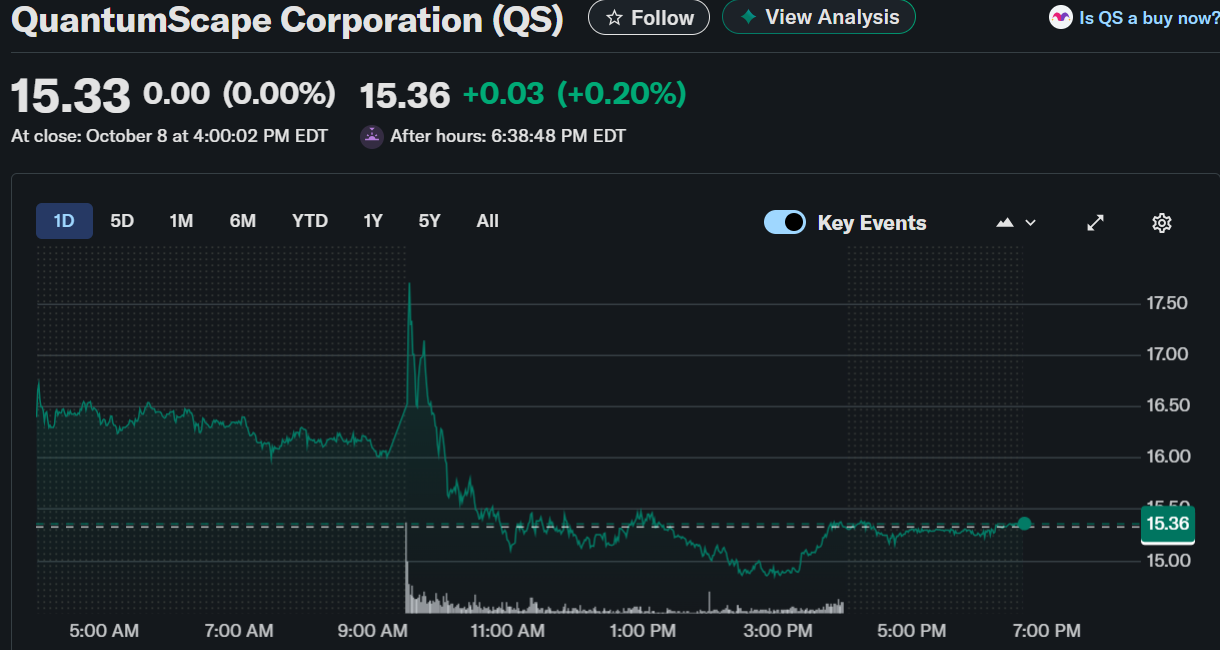This screenshot has height=650, width=1220.
Task: Switch chart to YTD range
Action: tap(310, 221)
